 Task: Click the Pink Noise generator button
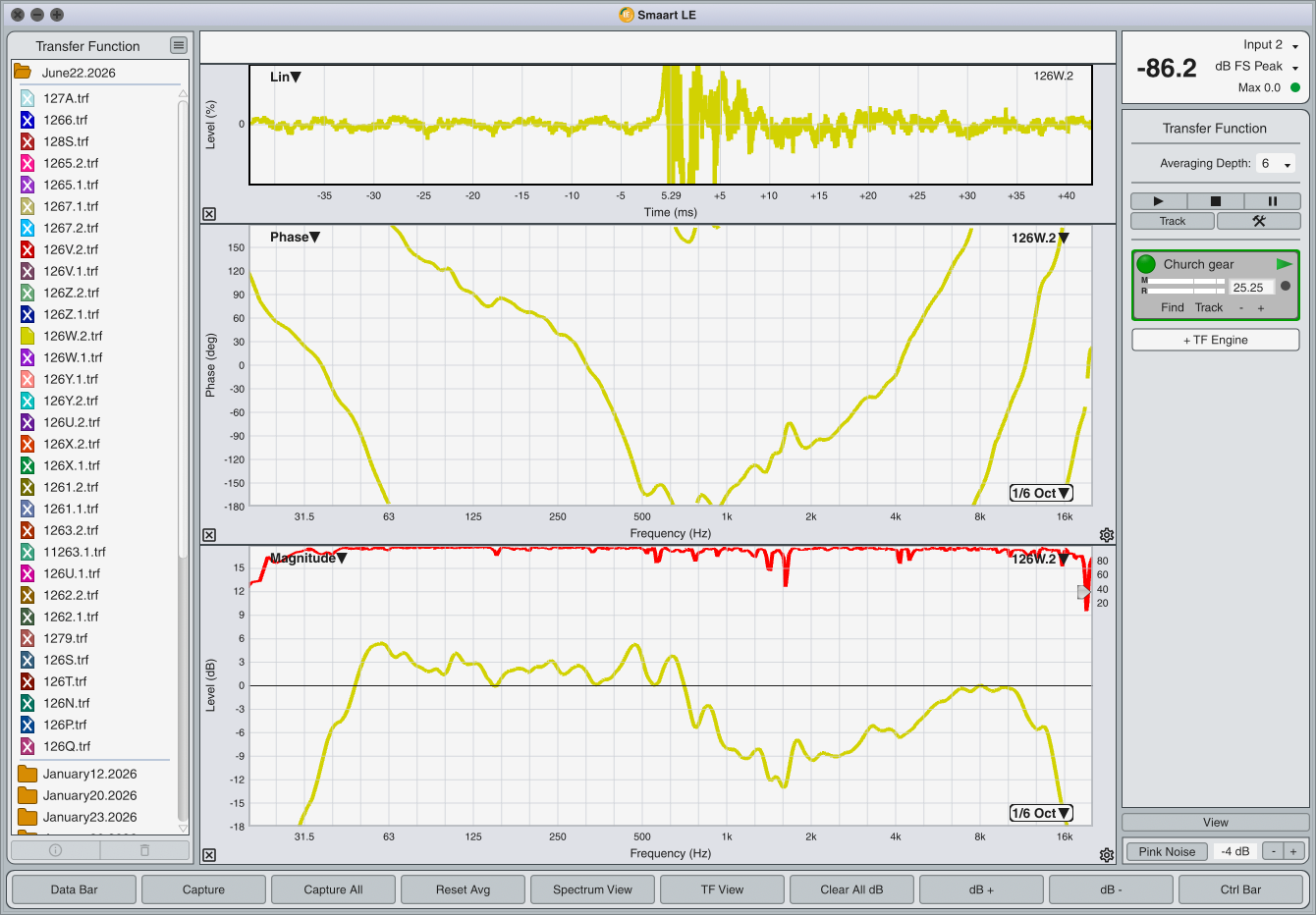click(x=1167, y=851)
